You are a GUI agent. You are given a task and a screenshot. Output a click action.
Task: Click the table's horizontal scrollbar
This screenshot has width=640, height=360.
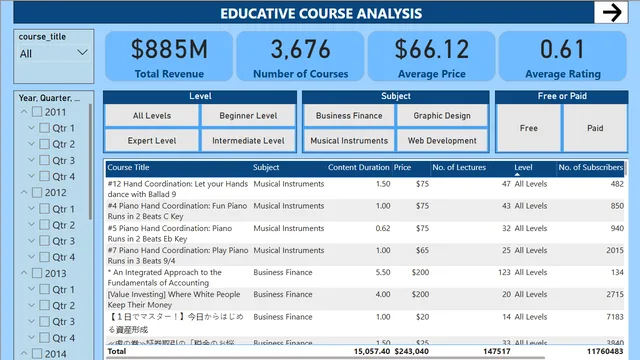[326, 358]
